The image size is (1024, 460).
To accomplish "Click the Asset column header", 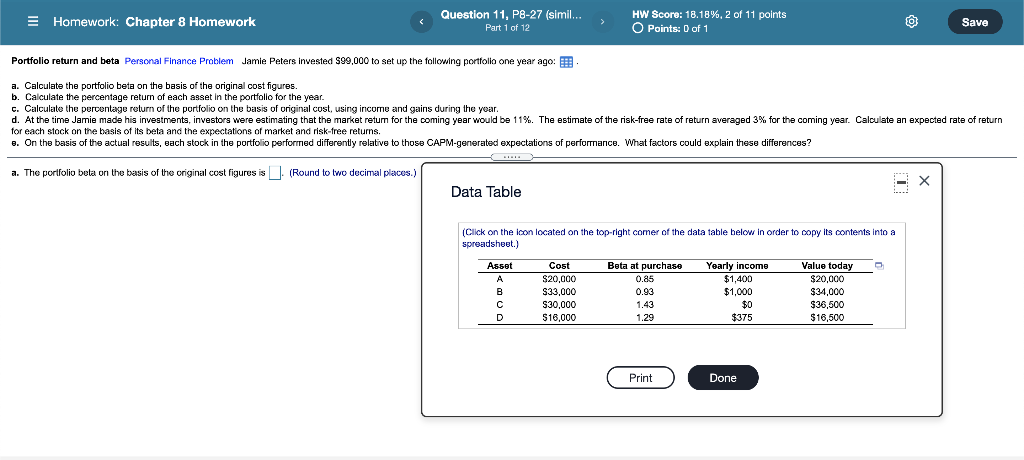I will (500, 266).
